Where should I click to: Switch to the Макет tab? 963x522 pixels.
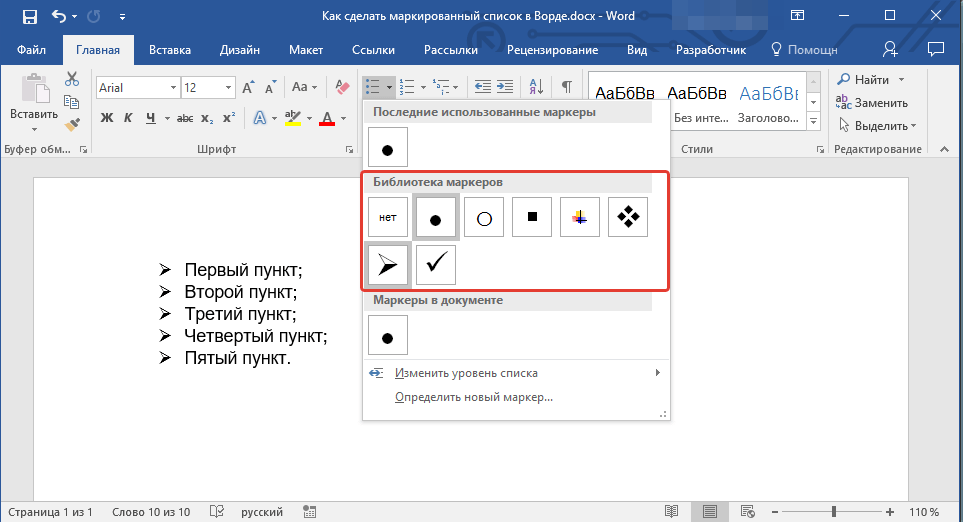click(x=306, y=50)
